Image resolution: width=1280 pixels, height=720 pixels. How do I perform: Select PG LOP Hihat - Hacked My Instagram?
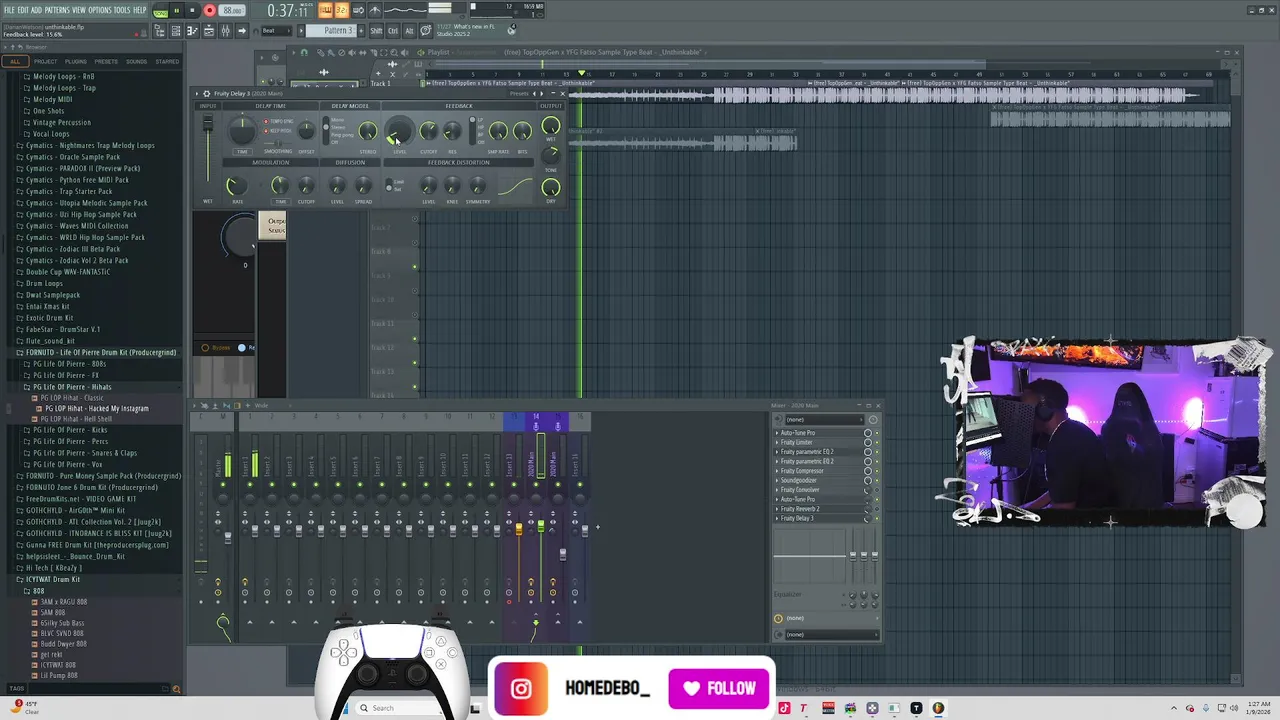(93, 408)
